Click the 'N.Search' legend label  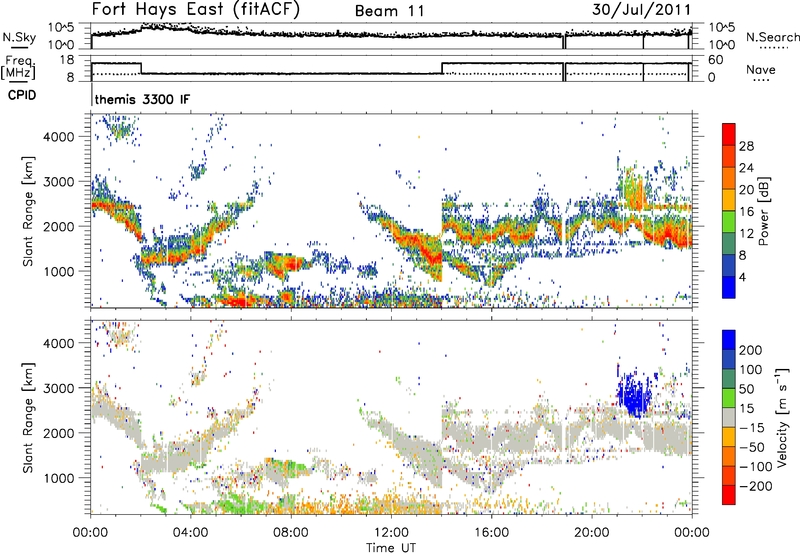tap(772, 37)
